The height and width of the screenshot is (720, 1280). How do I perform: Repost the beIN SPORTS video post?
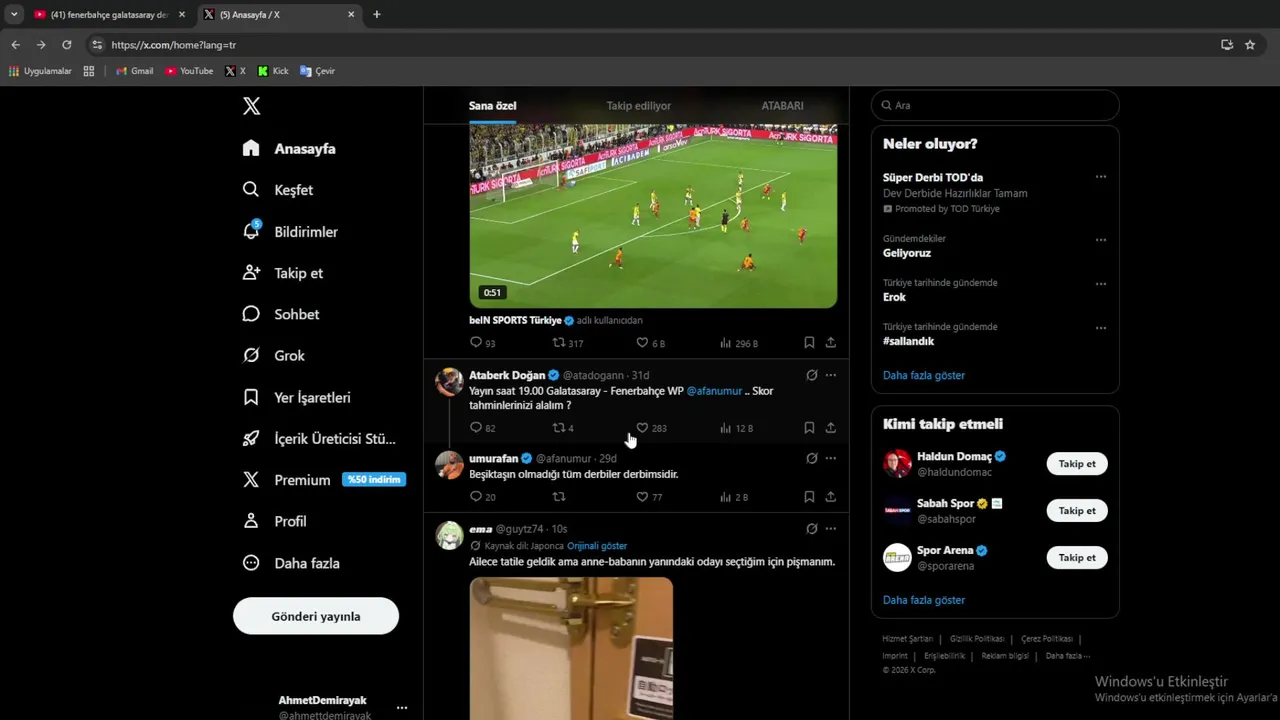pyautogui.click(x=567, y=343)
